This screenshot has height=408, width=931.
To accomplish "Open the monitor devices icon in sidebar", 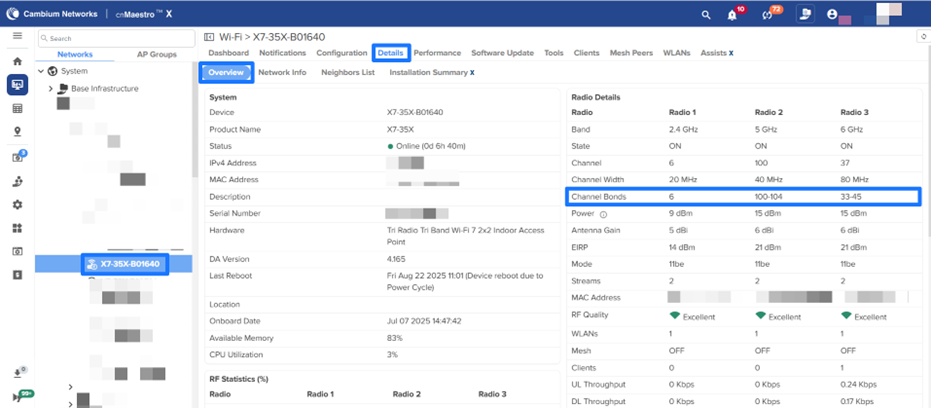I will point(17,84).
